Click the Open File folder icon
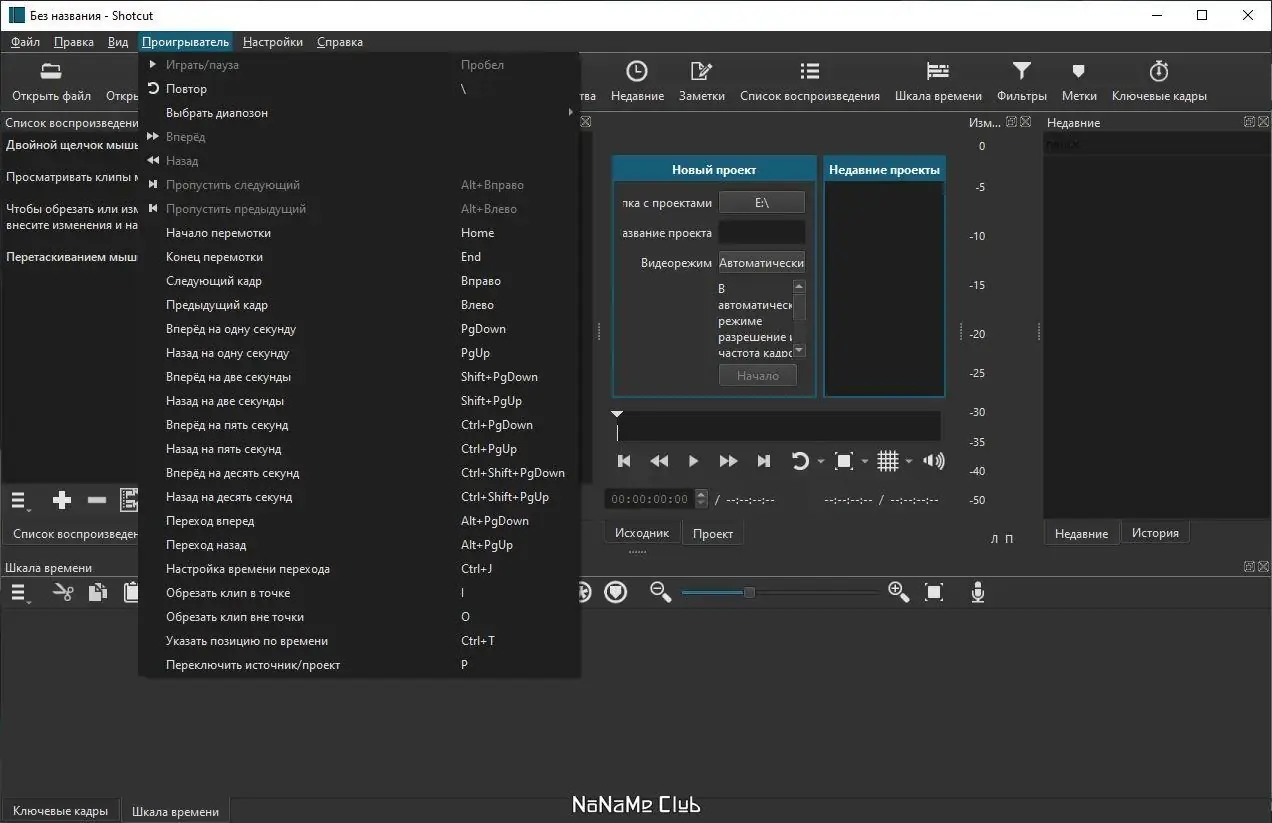The width and height of the screenshot is (1272, 823). pos(51,71)
